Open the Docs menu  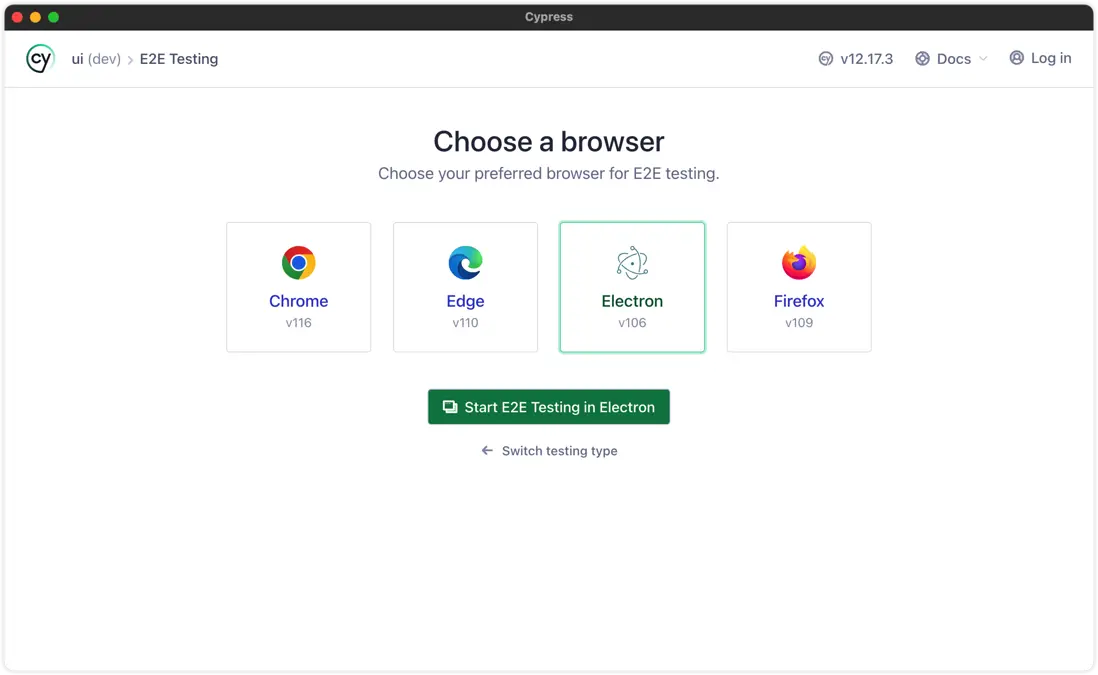(x=951, y=59)
